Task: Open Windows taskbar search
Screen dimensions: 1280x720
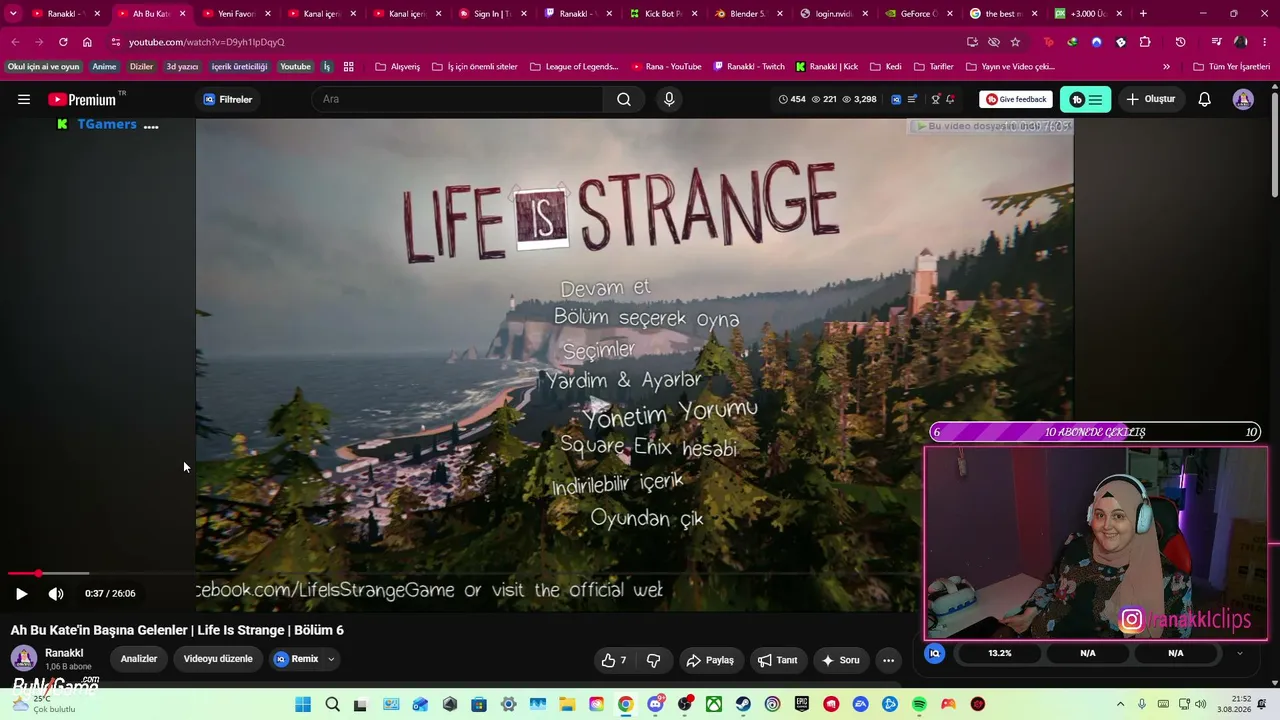Action: pyautogui.click(x=333, y=704)
